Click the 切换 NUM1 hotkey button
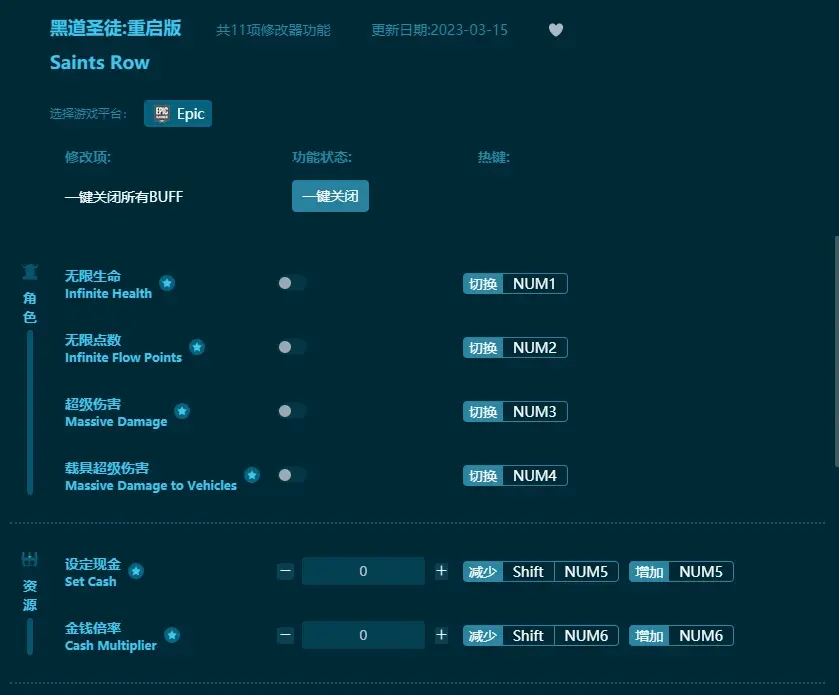The image size is (839, 695). point(514,283)
